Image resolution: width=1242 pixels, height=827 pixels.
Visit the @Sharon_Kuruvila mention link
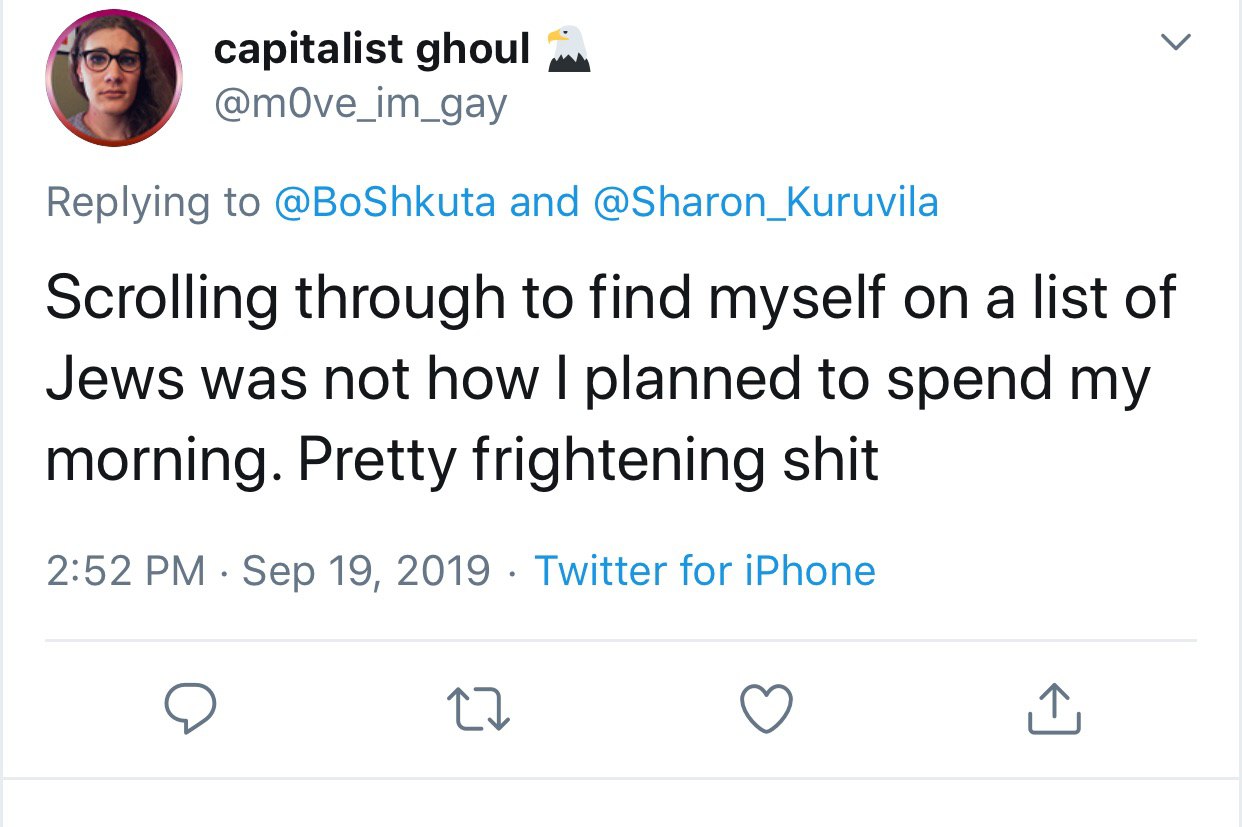point(766,202)
